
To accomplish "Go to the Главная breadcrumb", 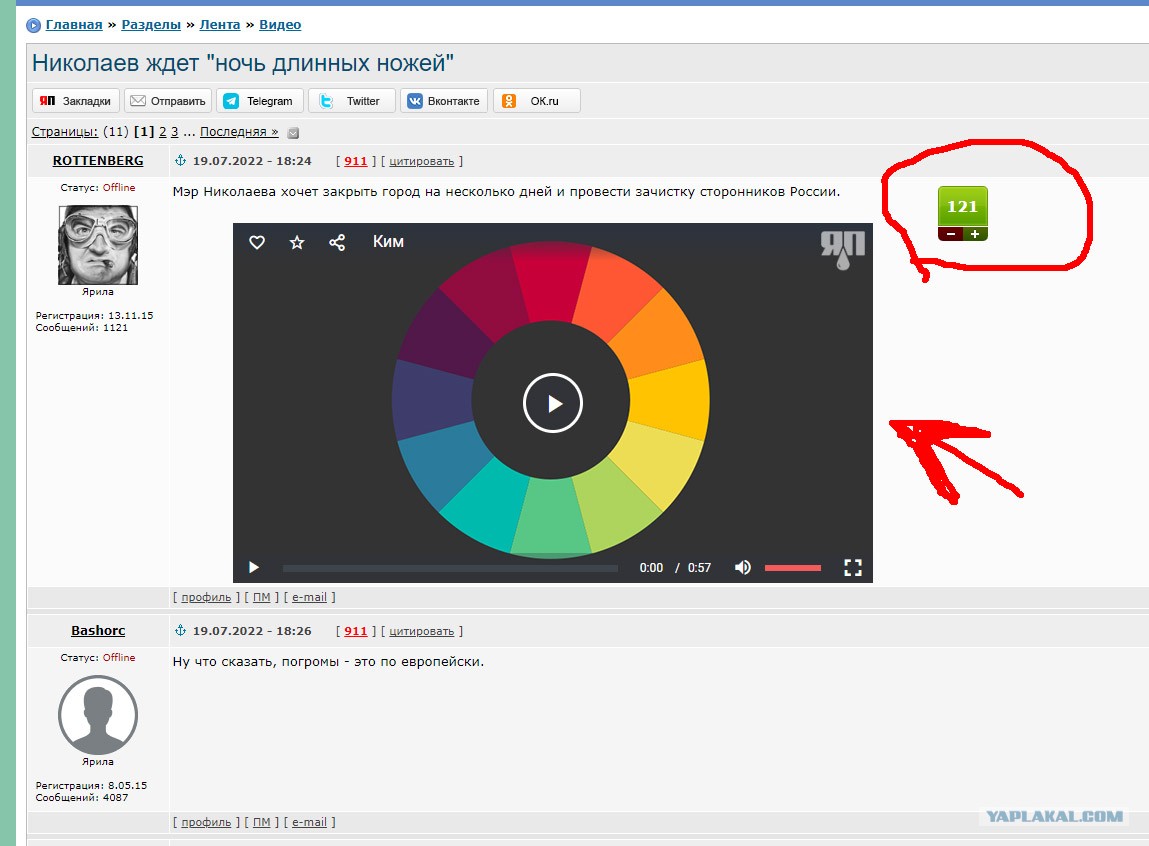I will 74,25.
